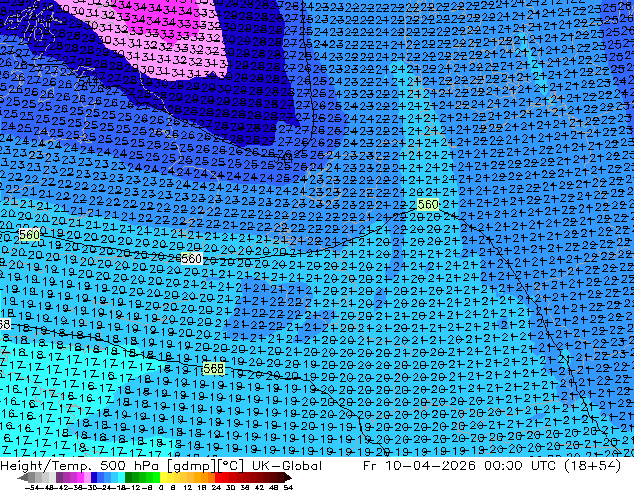
Task: Click the '00:00 UTC' time text
Action: 522,466
